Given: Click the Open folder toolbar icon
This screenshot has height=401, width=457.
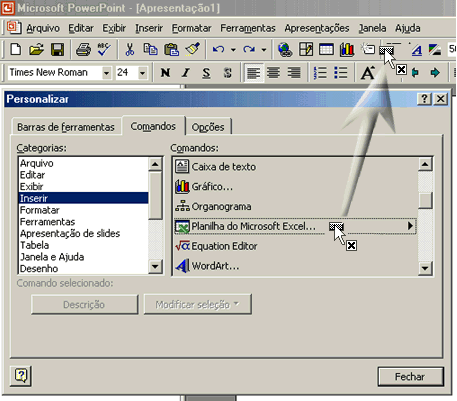Looking at the screenshot, I should point(36,50).
